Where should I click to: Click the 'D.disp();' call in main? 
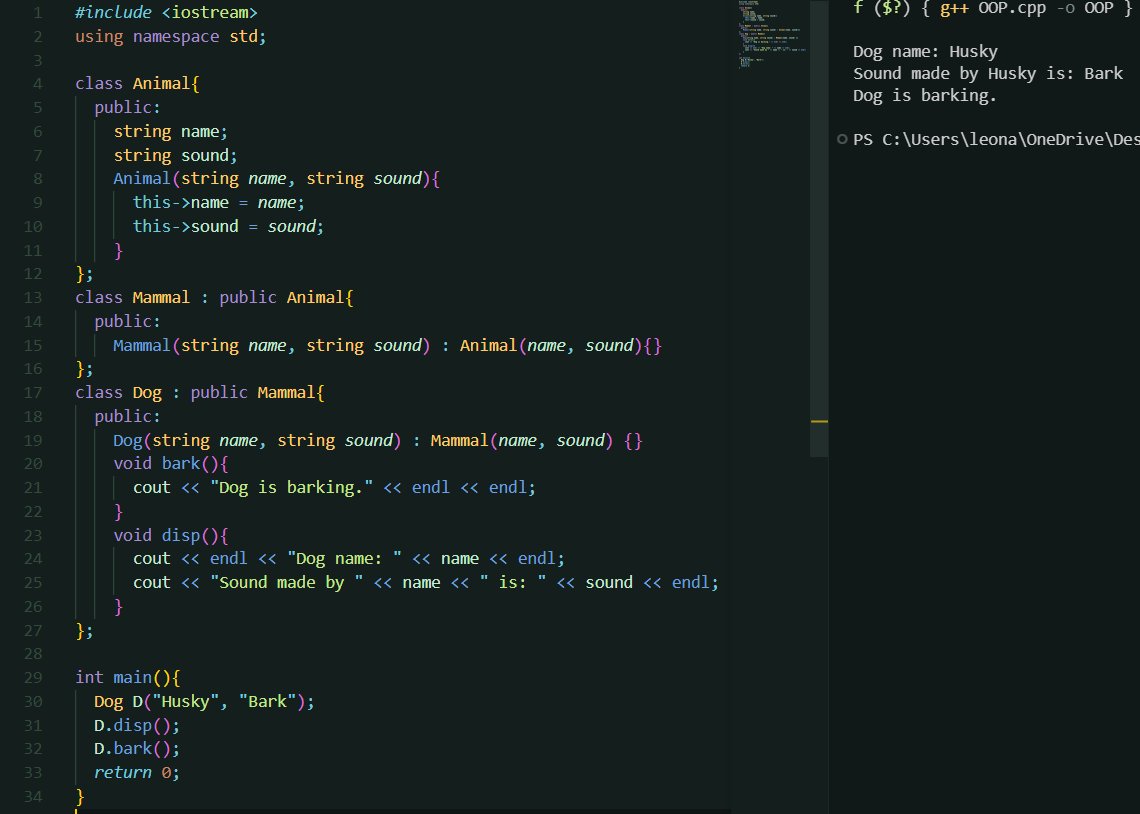pos(137,726)
